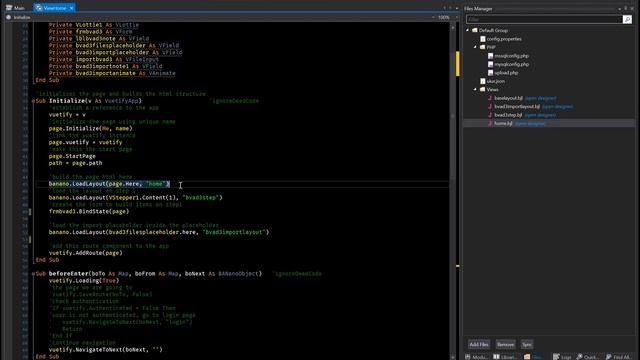
Task: Click the upload.php file icon
Action: (x=491, y=73)
